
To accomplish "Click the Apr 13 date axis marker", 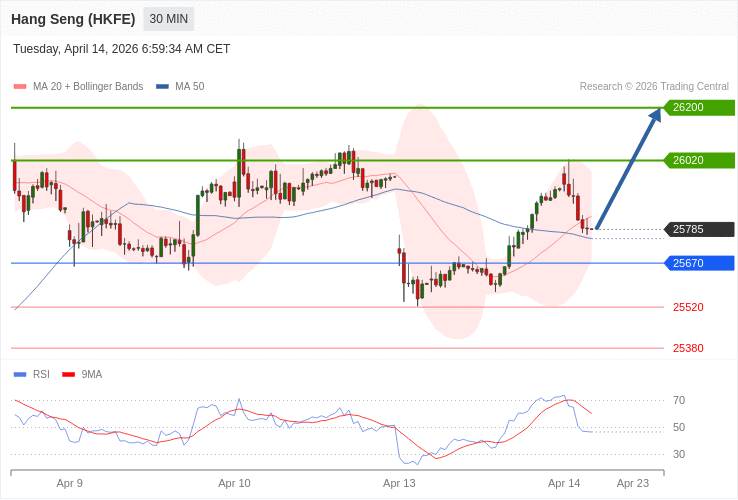I will (399, 483).
